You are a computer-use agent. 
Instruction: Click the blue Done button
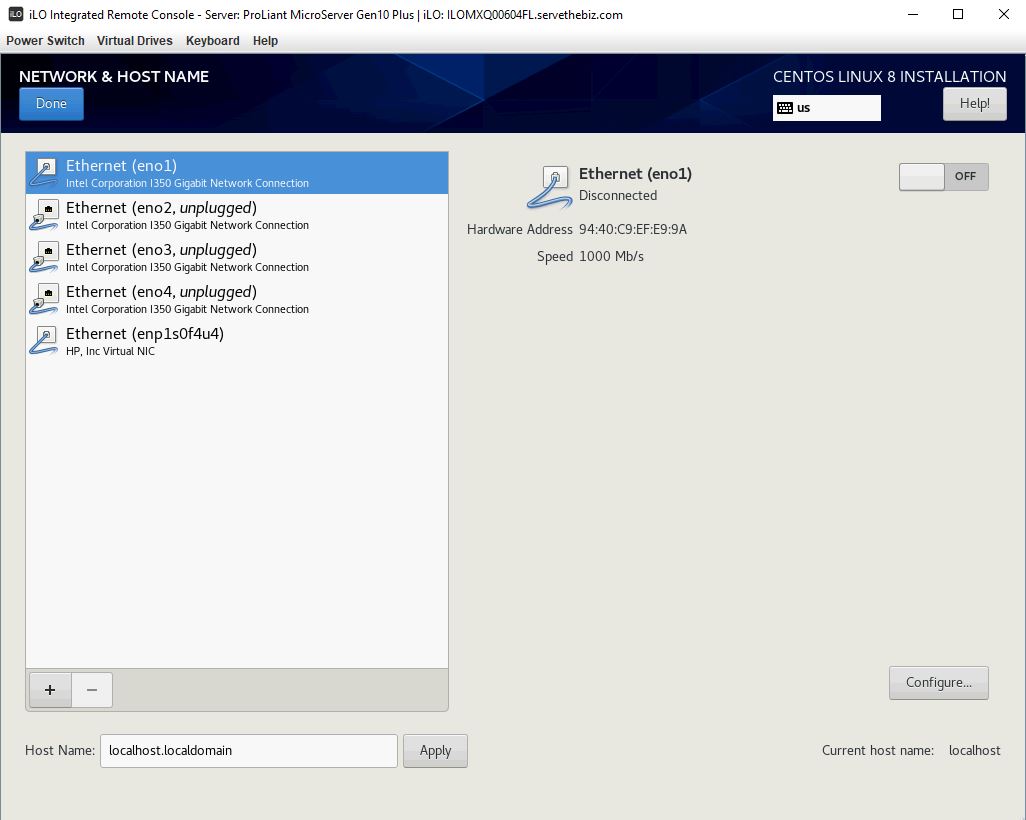51,103
